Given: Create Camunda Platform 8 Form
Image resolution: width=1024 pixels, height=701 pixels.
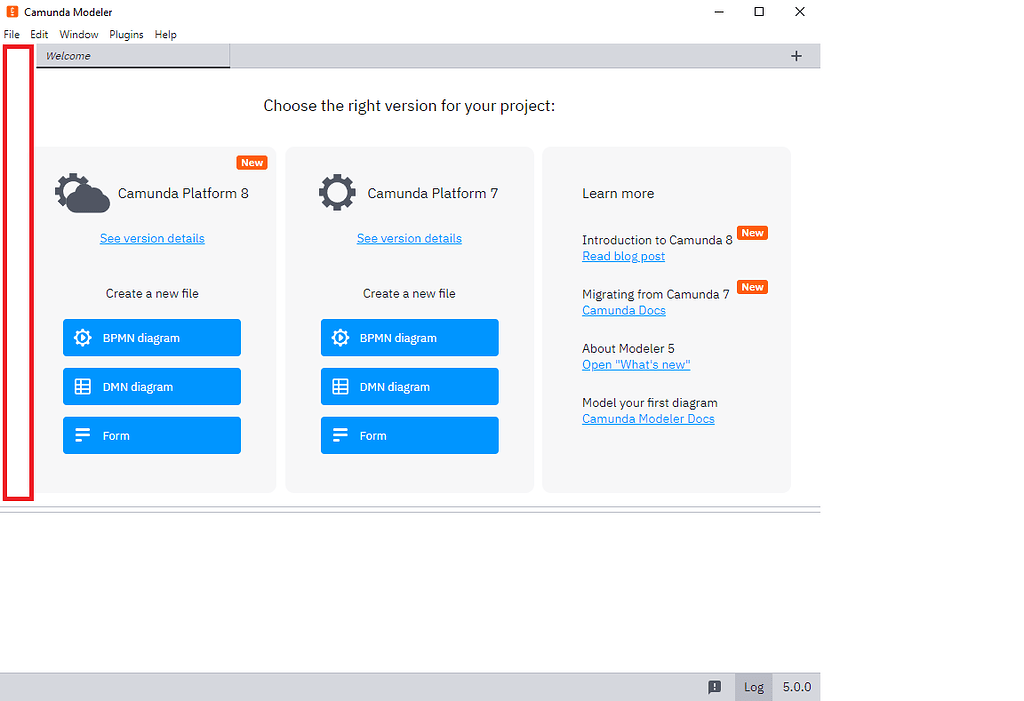Looking at the screenshot, I should 152,436.
